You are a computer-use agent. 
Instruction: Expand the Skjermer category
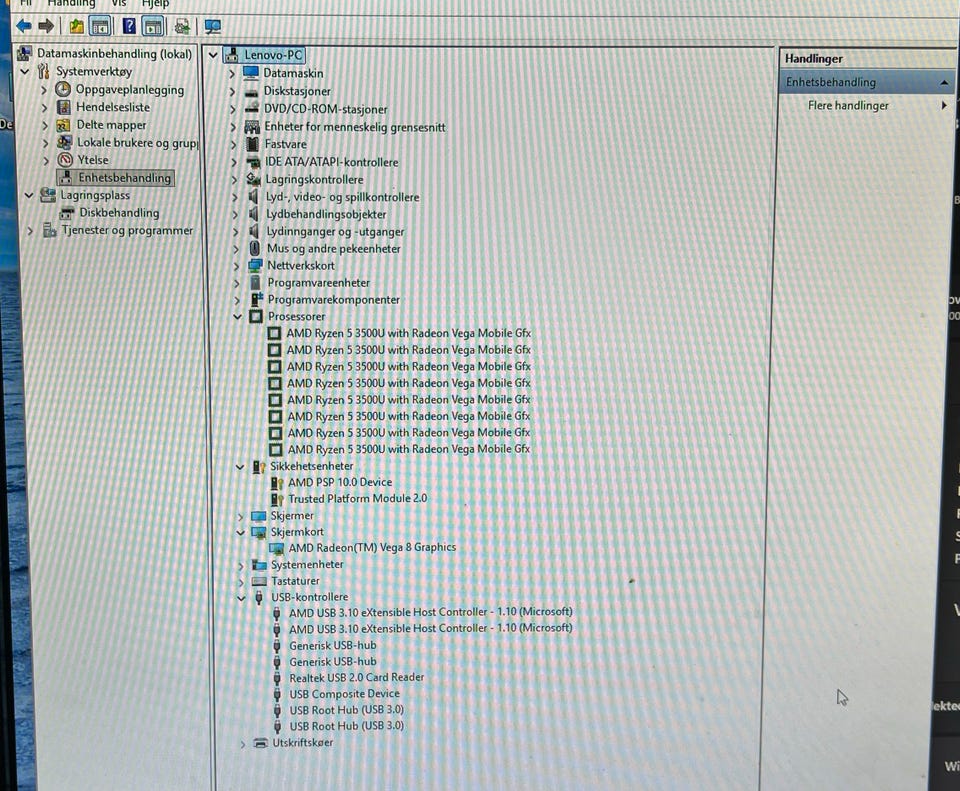pos(241,517)
